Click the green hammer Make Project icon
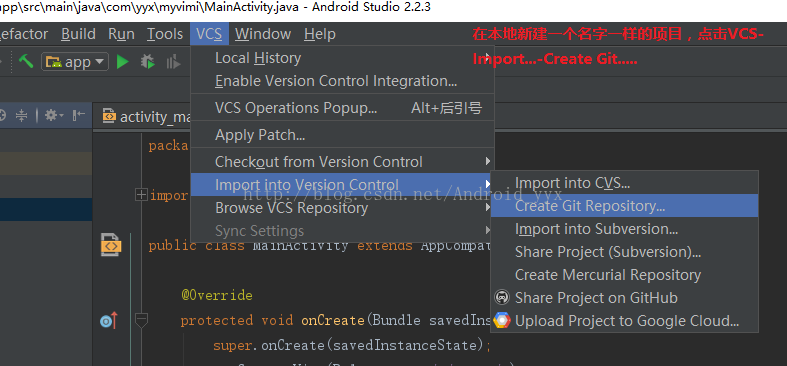The height and width of the screenshot is (366, 787). coord(26,62)
